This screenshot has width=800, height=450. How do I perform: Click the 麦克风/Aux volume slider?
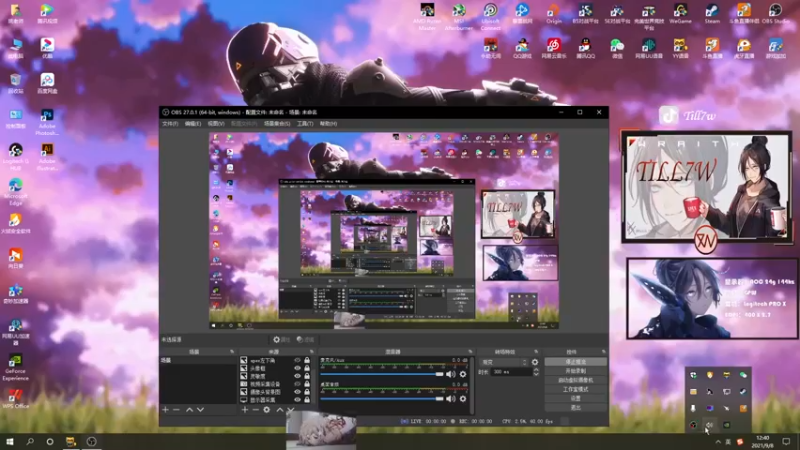click(x=382, y=374)
